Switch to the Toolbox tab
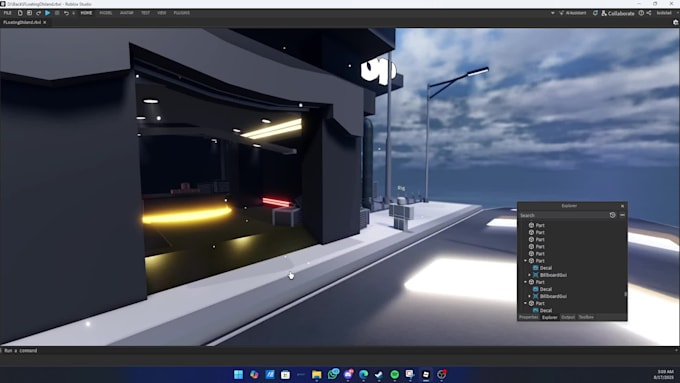680x383 pixels. coord(586,318)
